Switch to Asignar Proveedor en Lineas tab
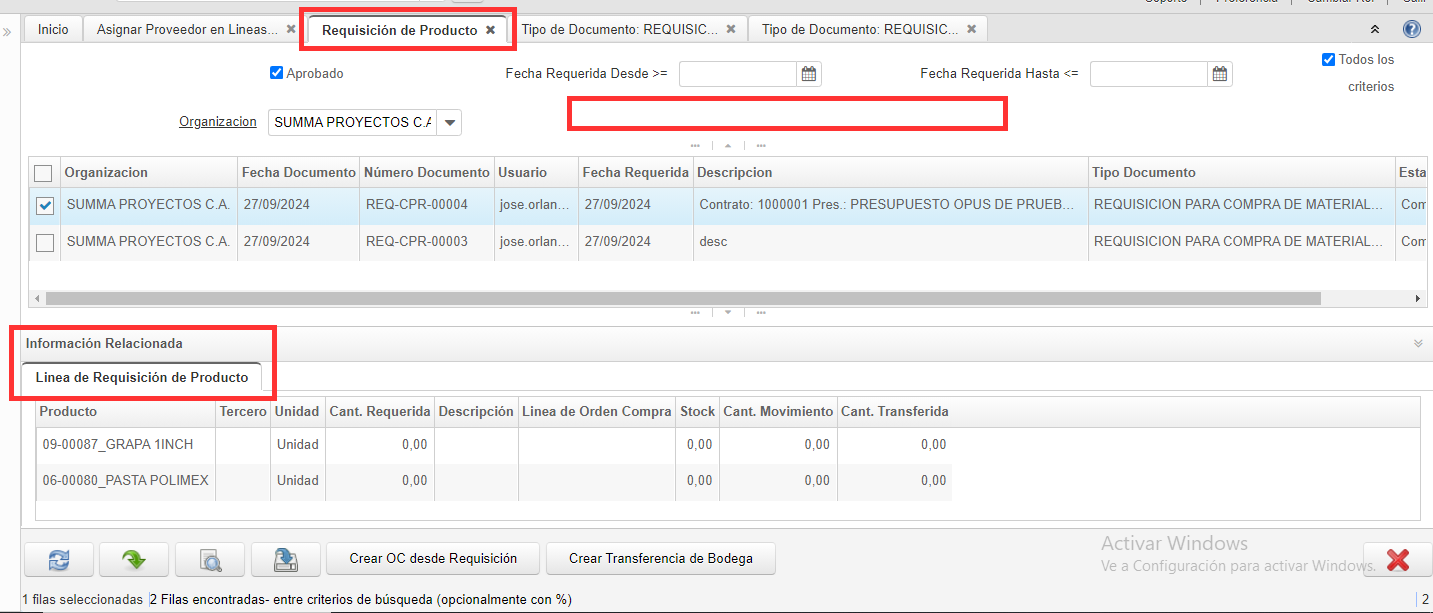The height and width of the screenshot is (613, 1433). coord(187,30)
